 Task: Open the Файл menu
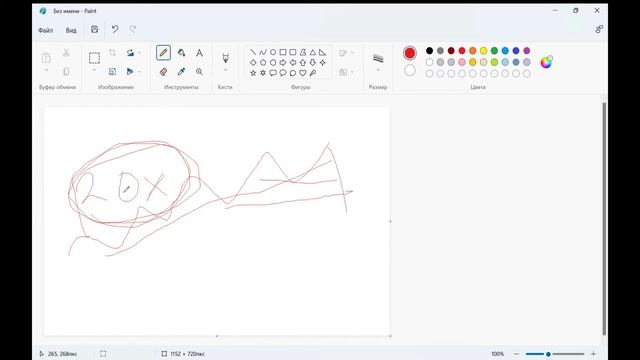coord(46,30)
